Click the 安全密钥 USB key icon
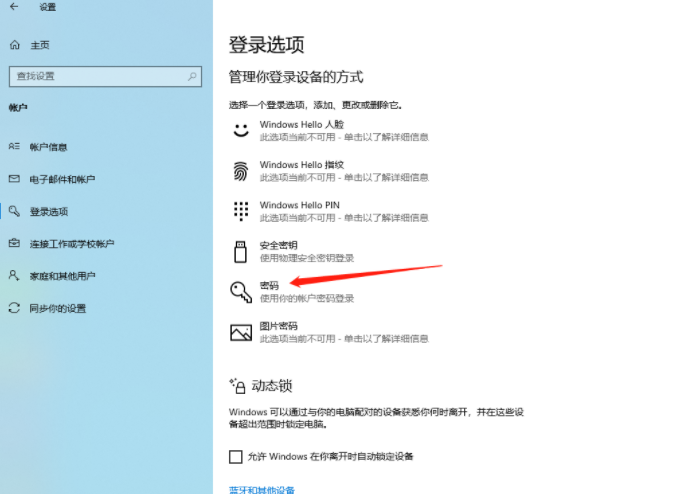 coord(241,252)
